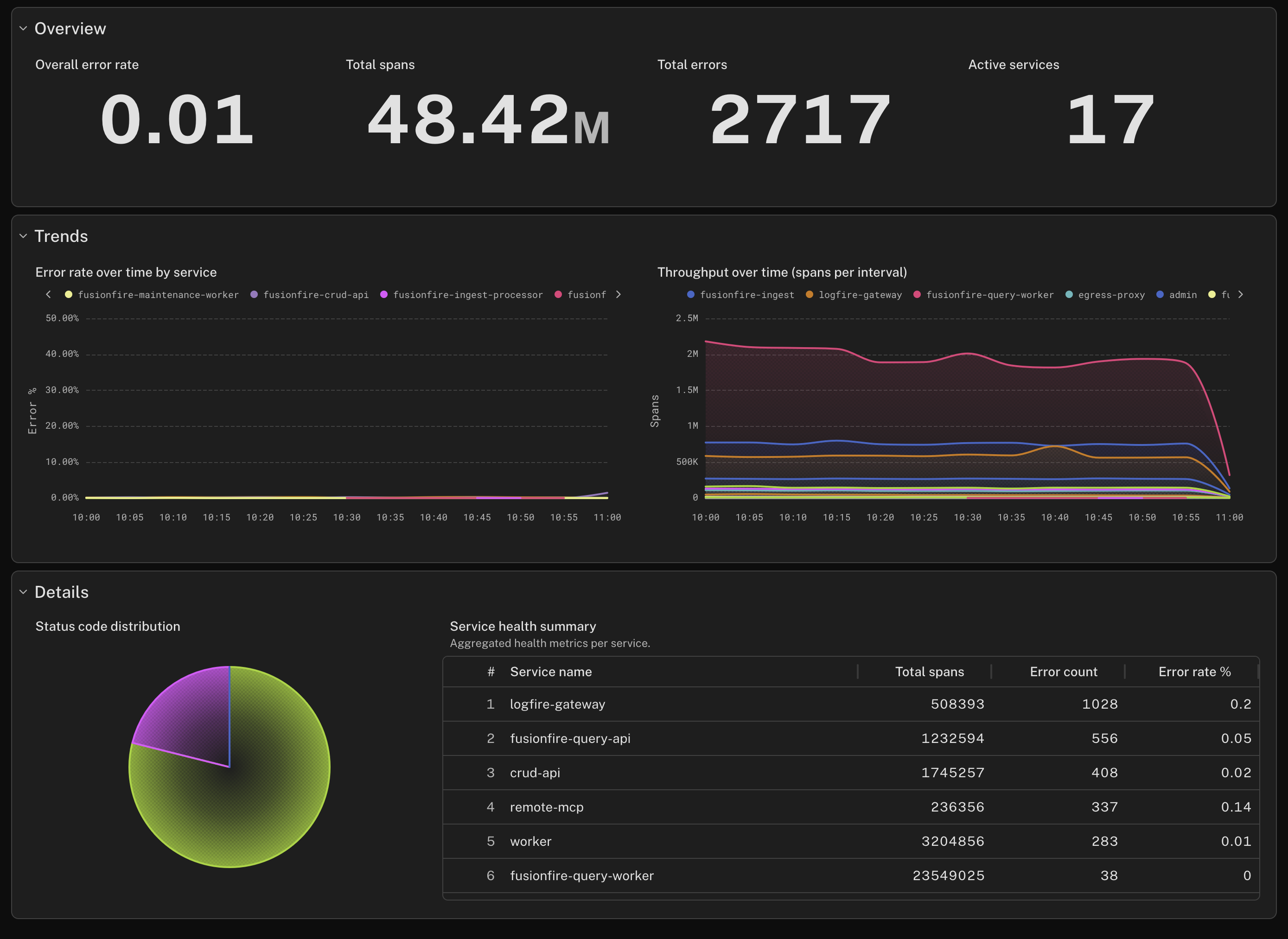Click the Service health summary title
Viewport: 1288px width, 939px height.
pos(523,626)
